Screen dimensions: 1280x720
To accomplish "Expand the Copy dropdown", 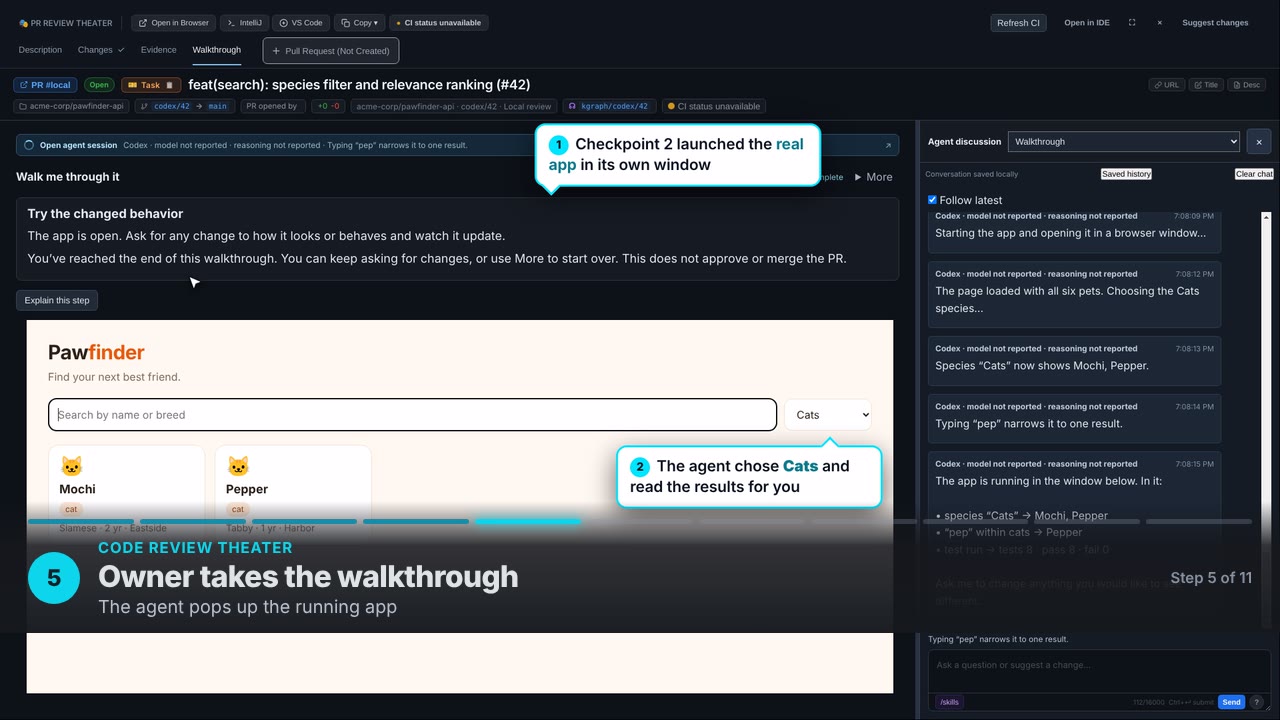I will [x=359, y=23].
